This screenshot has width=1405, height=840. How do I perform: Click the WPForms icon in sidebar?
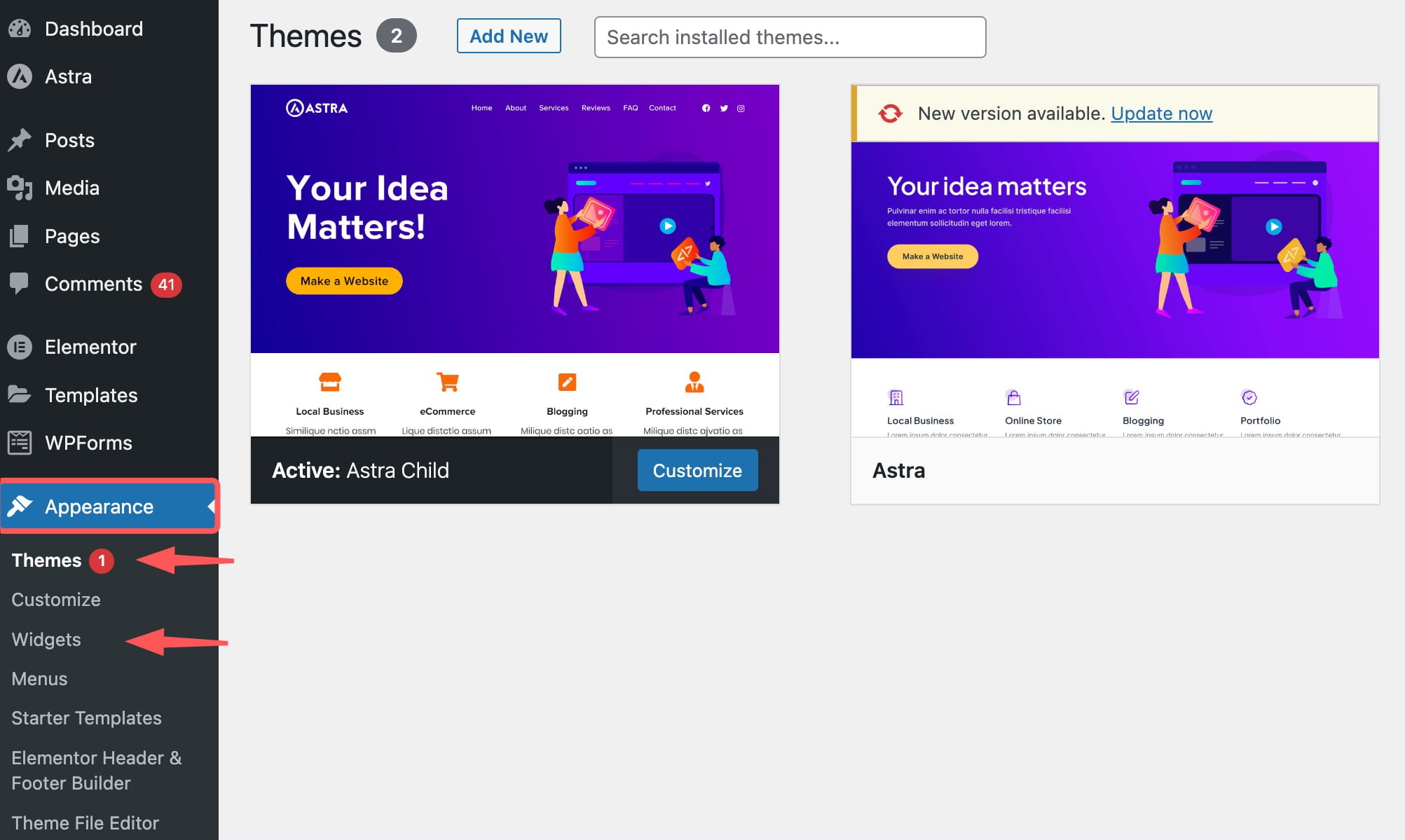20,443
